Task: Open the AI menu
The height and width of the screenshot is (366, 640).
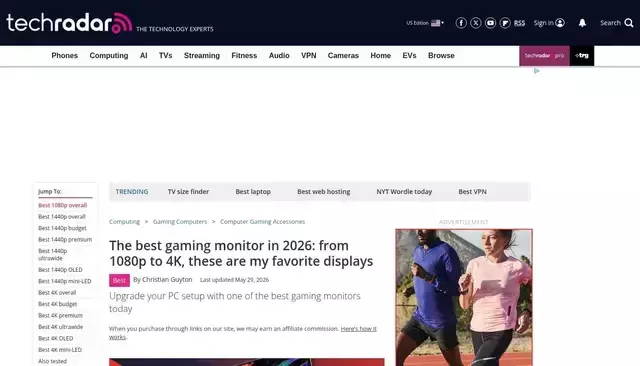Action: (x=143, y=55)
